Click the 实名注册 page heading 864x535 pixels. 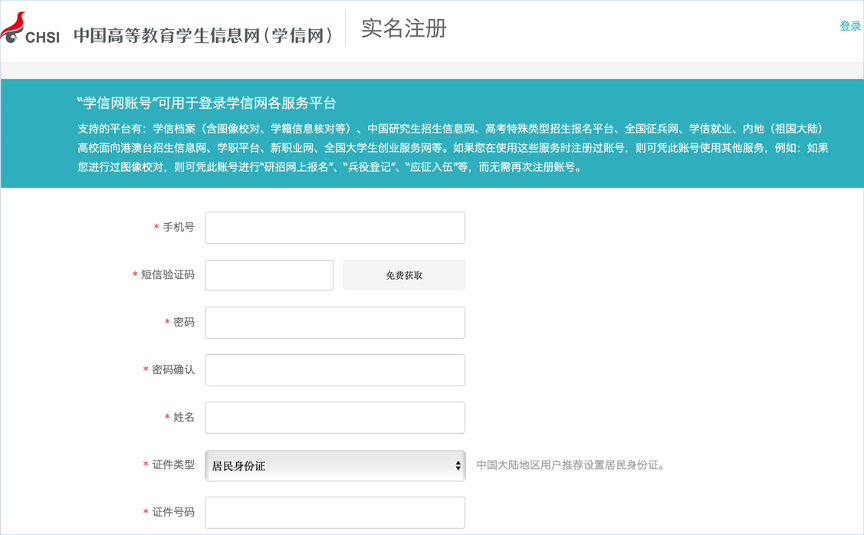click(x=403, y=29)
